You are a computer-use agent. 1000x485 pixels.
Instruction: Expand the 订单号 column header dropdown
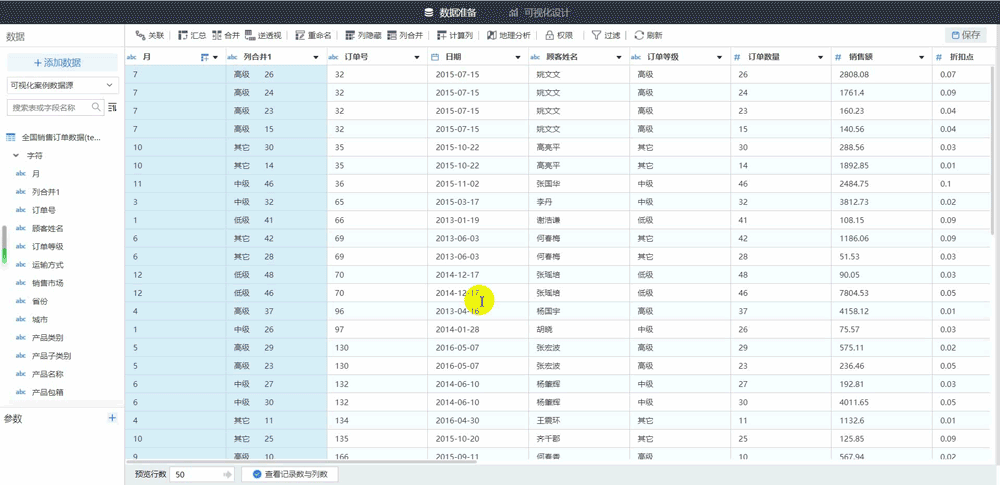click(x=417, y=58)
